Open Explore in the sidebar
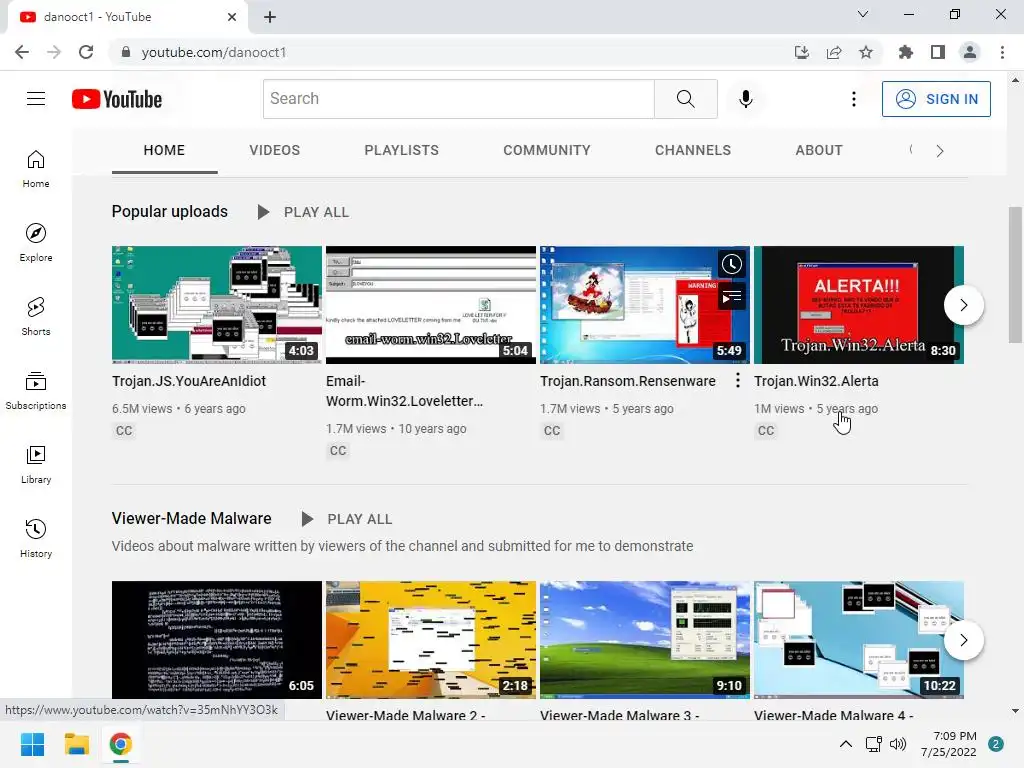The image size is (1024, 768). pos(36,242)
